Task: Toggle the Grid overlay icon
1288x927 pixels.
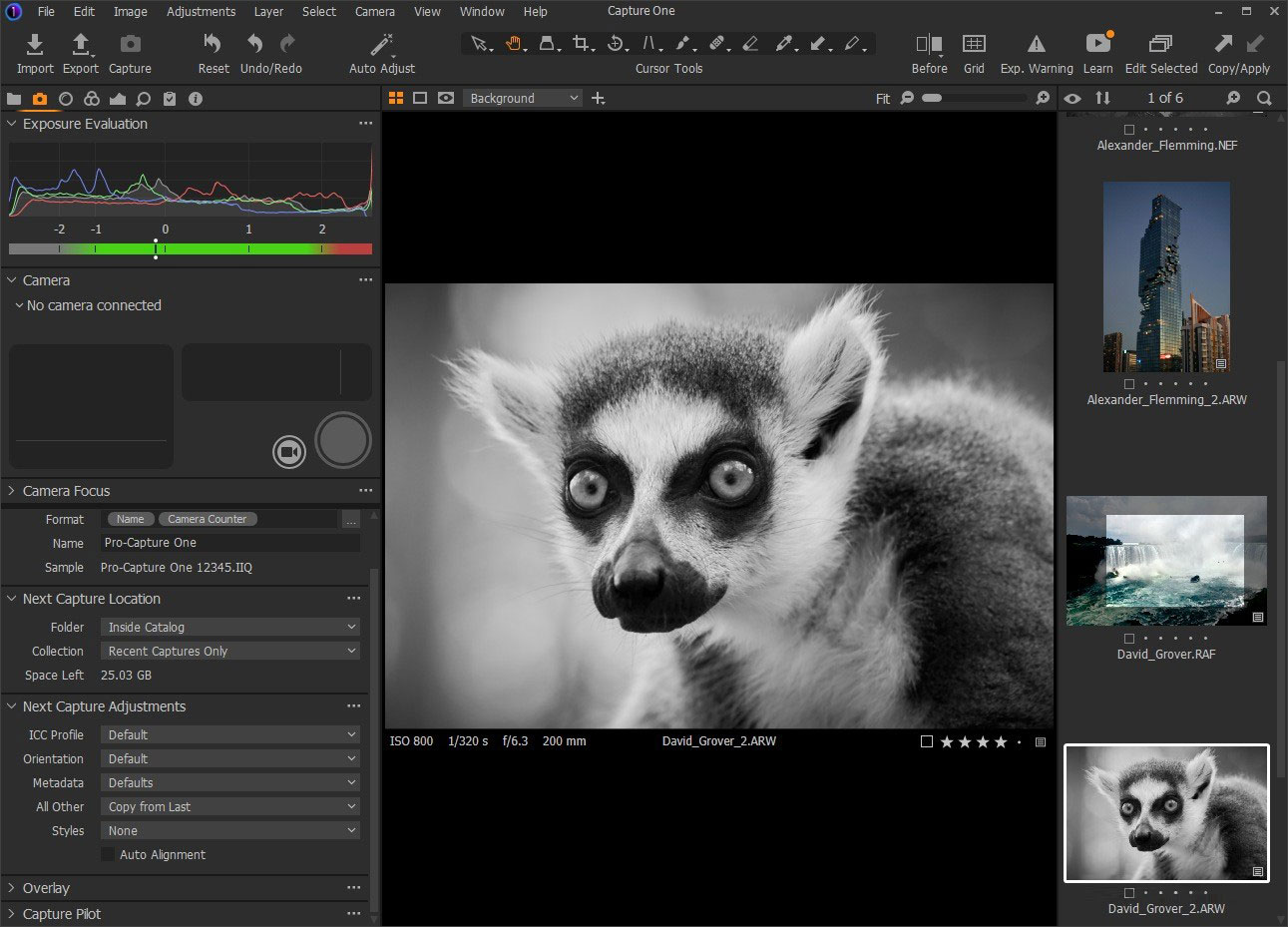Action: (974, 45)
